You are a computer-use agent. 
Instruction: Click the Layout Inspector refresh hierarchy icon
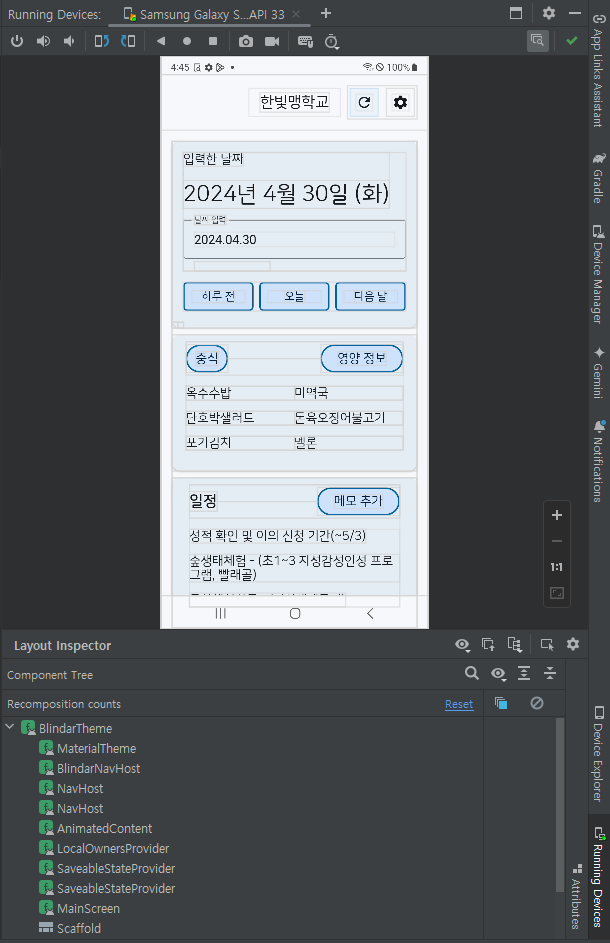[x=514, y=645]
